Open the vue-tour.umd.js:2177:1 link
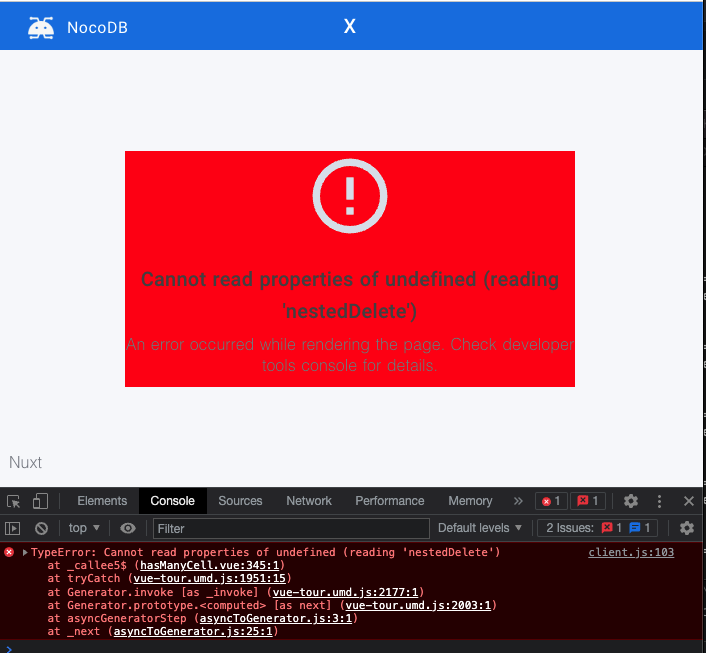This screenshot has height=653, width=706. (345, 592)
